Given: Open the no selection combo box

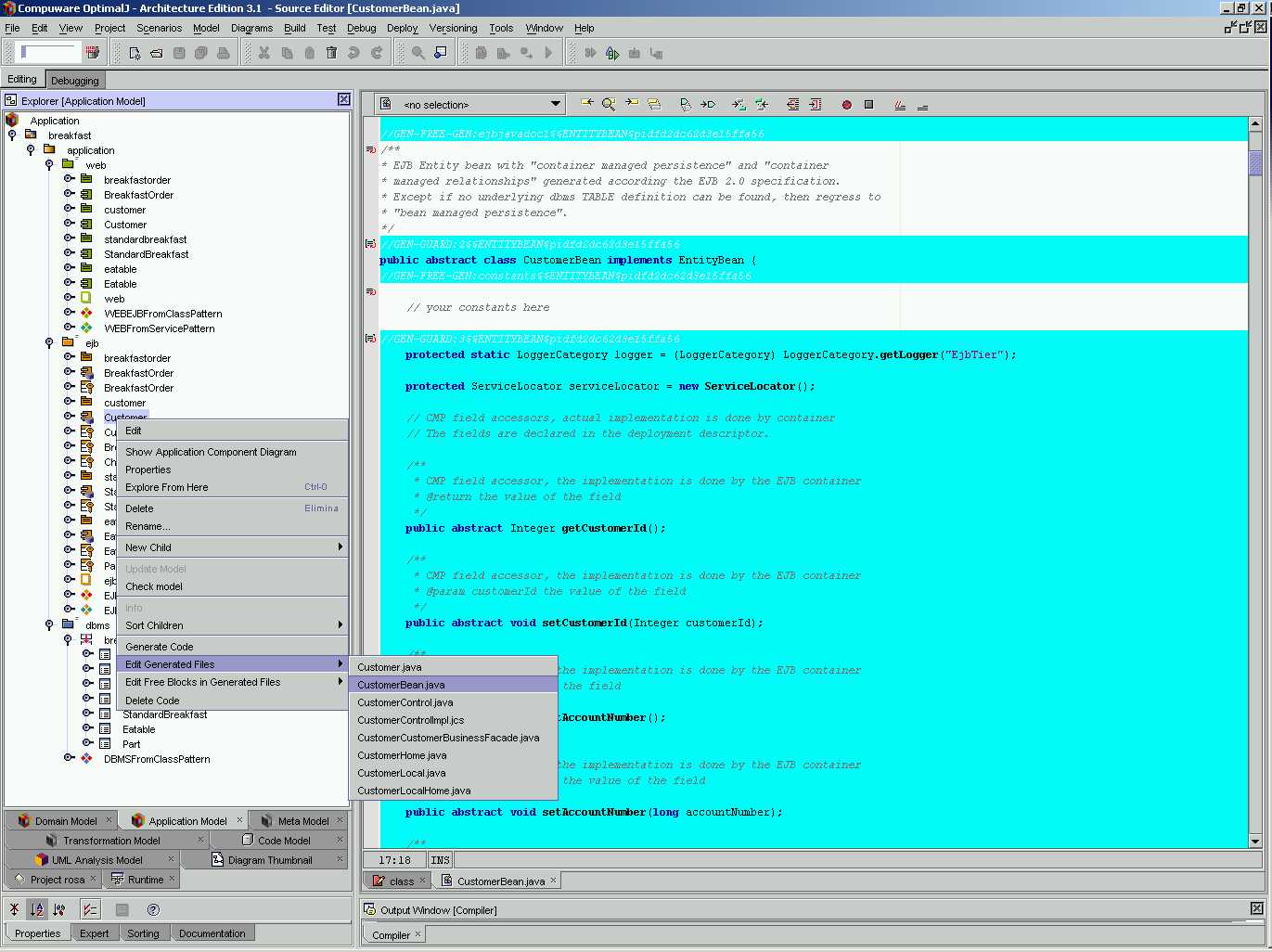Looking at the screenshot, I should (471, 105).
